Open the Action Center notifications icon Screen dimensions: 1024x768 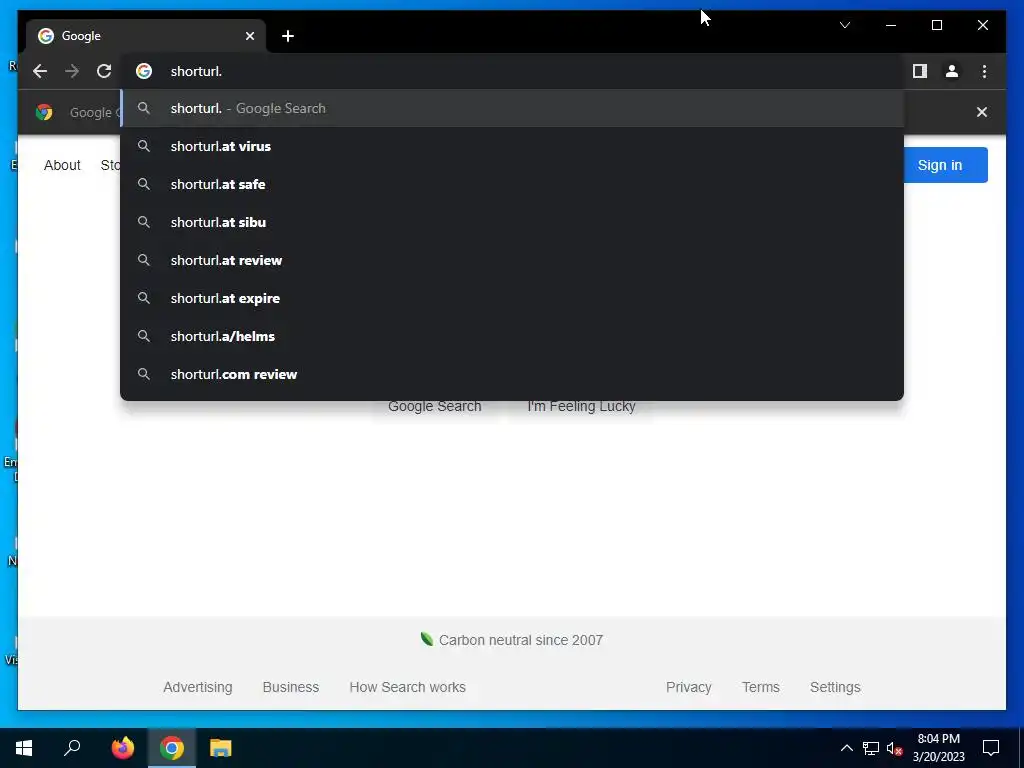pyautogui.click(x=991, y=748)
